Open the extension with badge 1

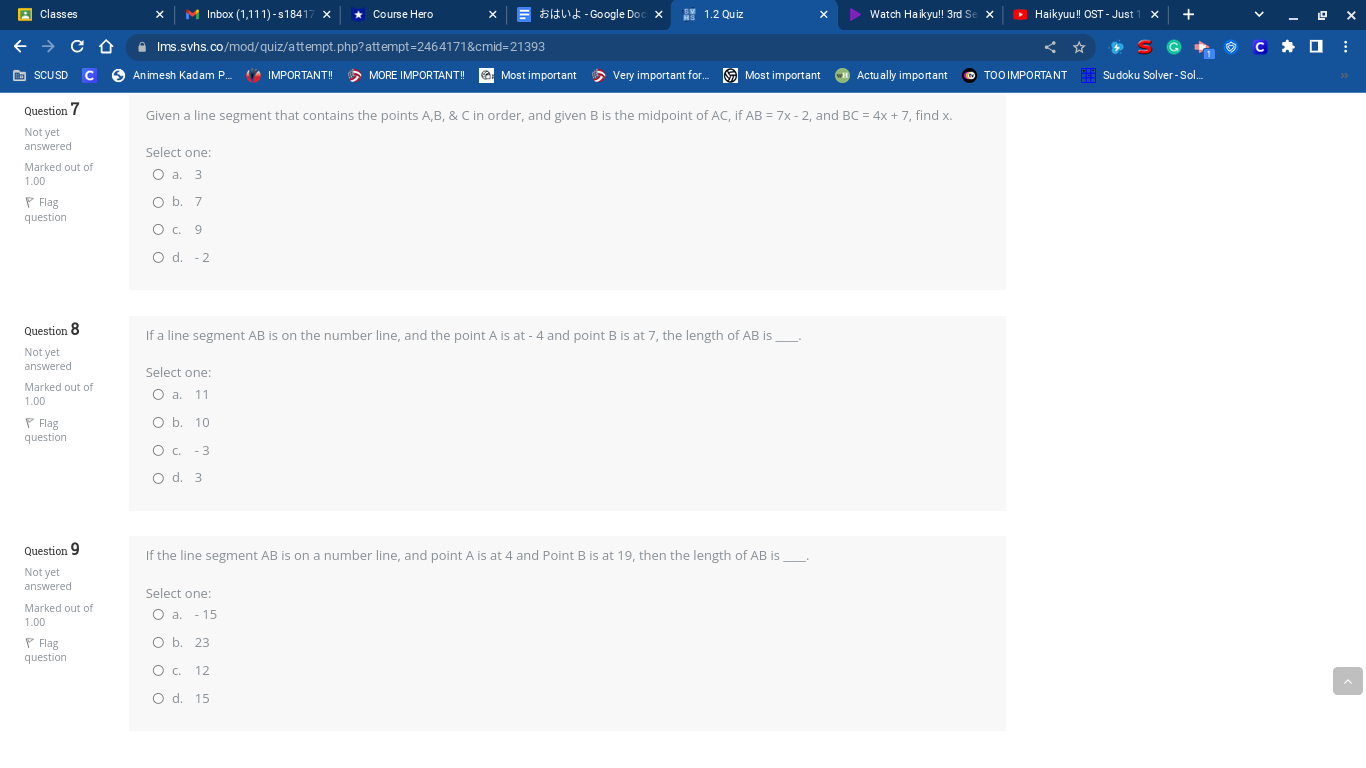coord(1203,47)
